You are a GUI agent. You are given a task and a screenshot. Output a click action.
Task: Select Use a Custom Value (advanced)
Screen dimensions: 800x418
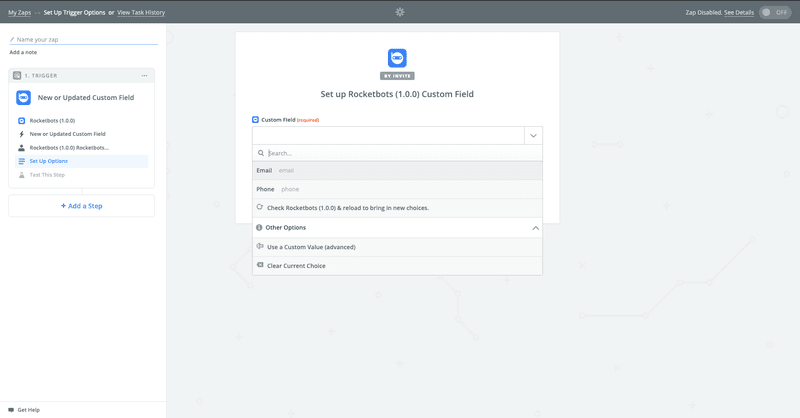397,247
